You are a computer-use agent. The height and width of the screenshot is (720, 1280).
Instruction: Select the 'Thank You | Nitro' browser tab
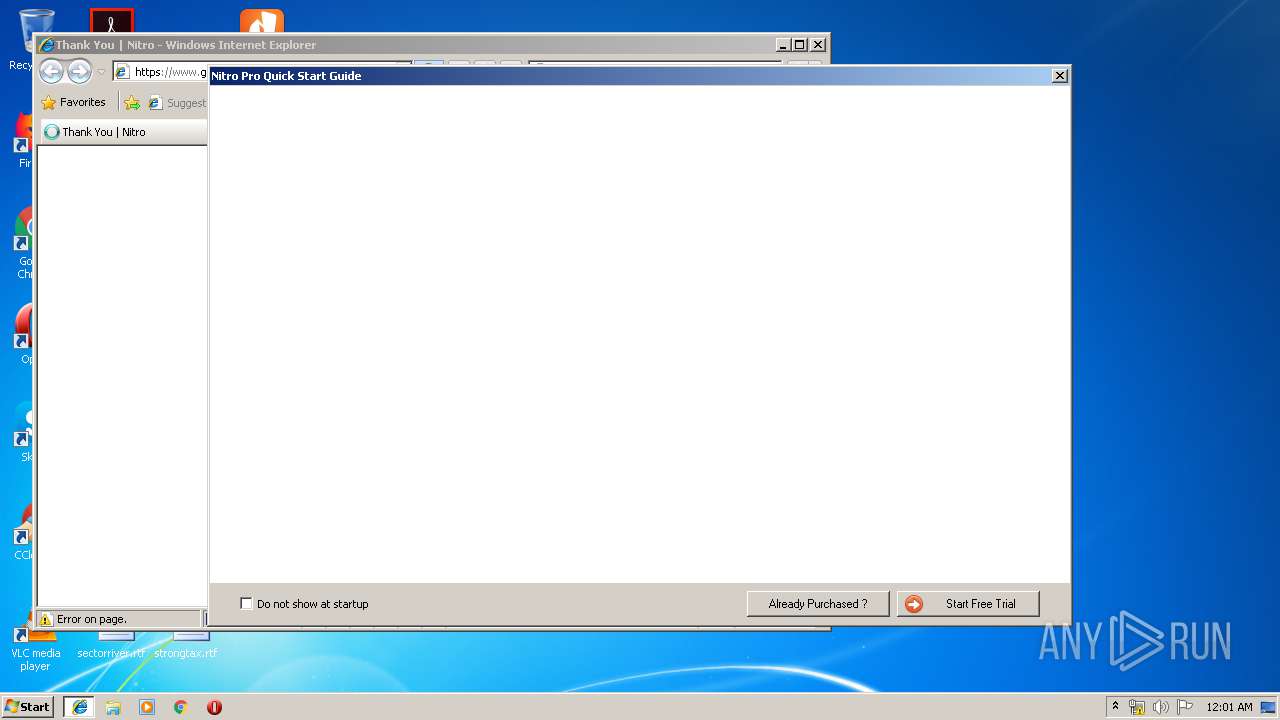pos(123,132)
